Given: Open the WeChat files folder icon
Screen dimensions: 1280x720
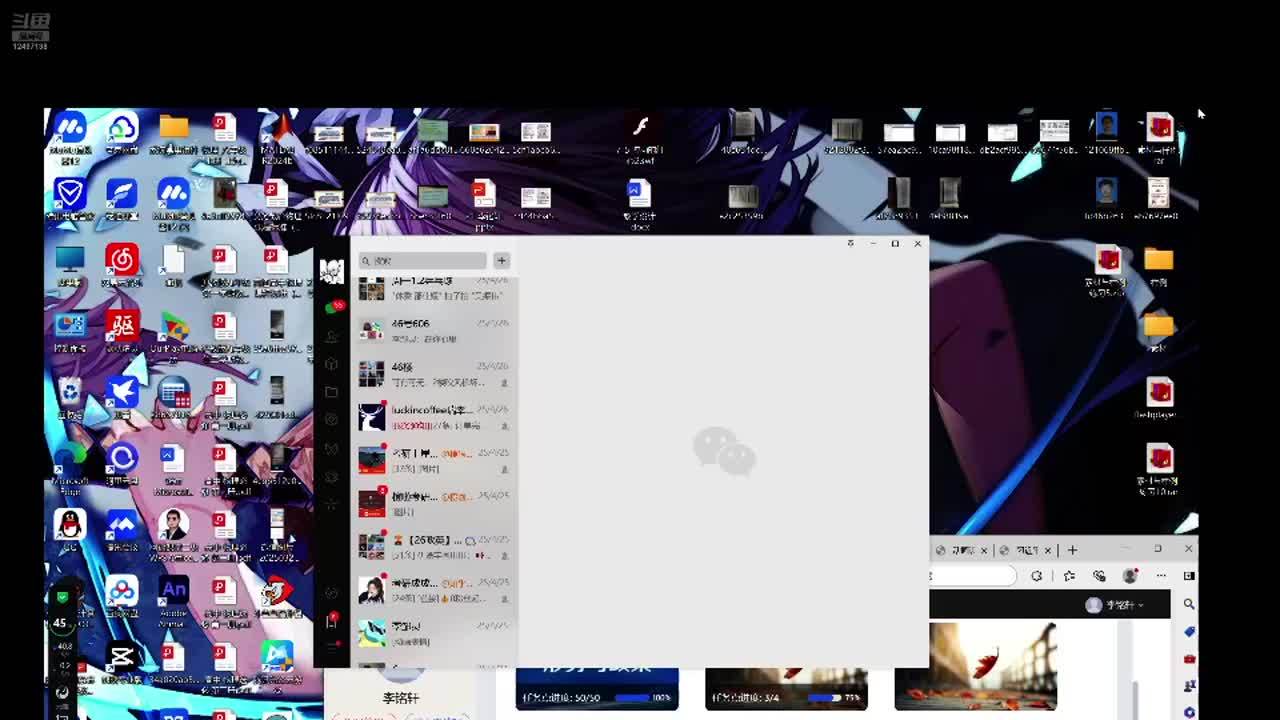Looking at the screenshot, I should click(332, 392).
